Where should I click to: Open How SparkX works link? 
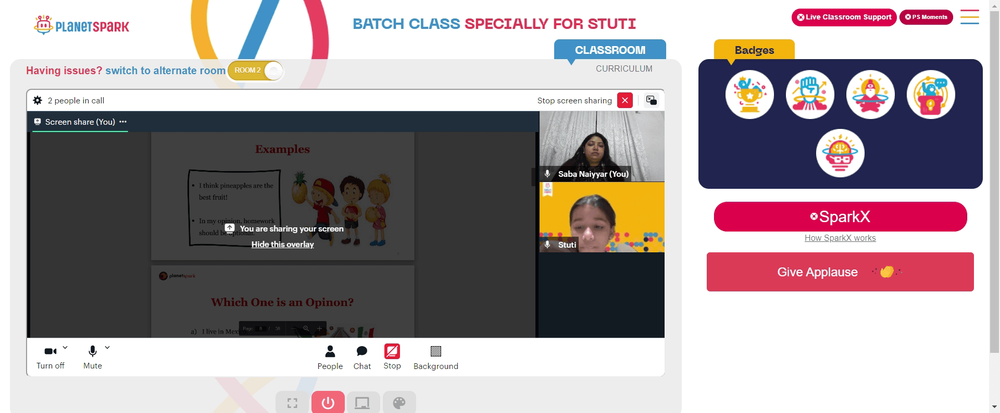pos(840,238)
